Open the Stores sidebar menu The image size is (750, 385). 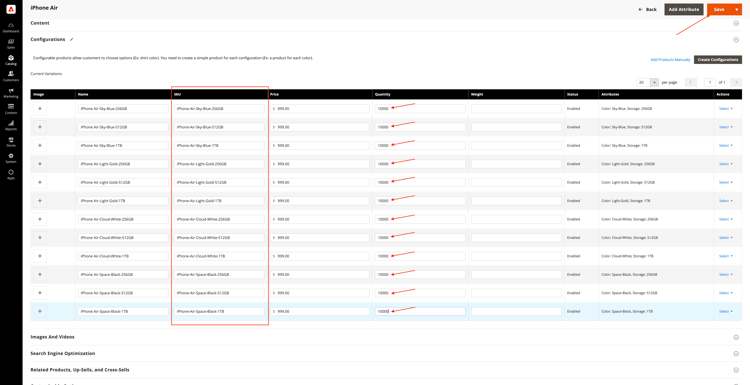pyautogui.click(x=11, y=142)
